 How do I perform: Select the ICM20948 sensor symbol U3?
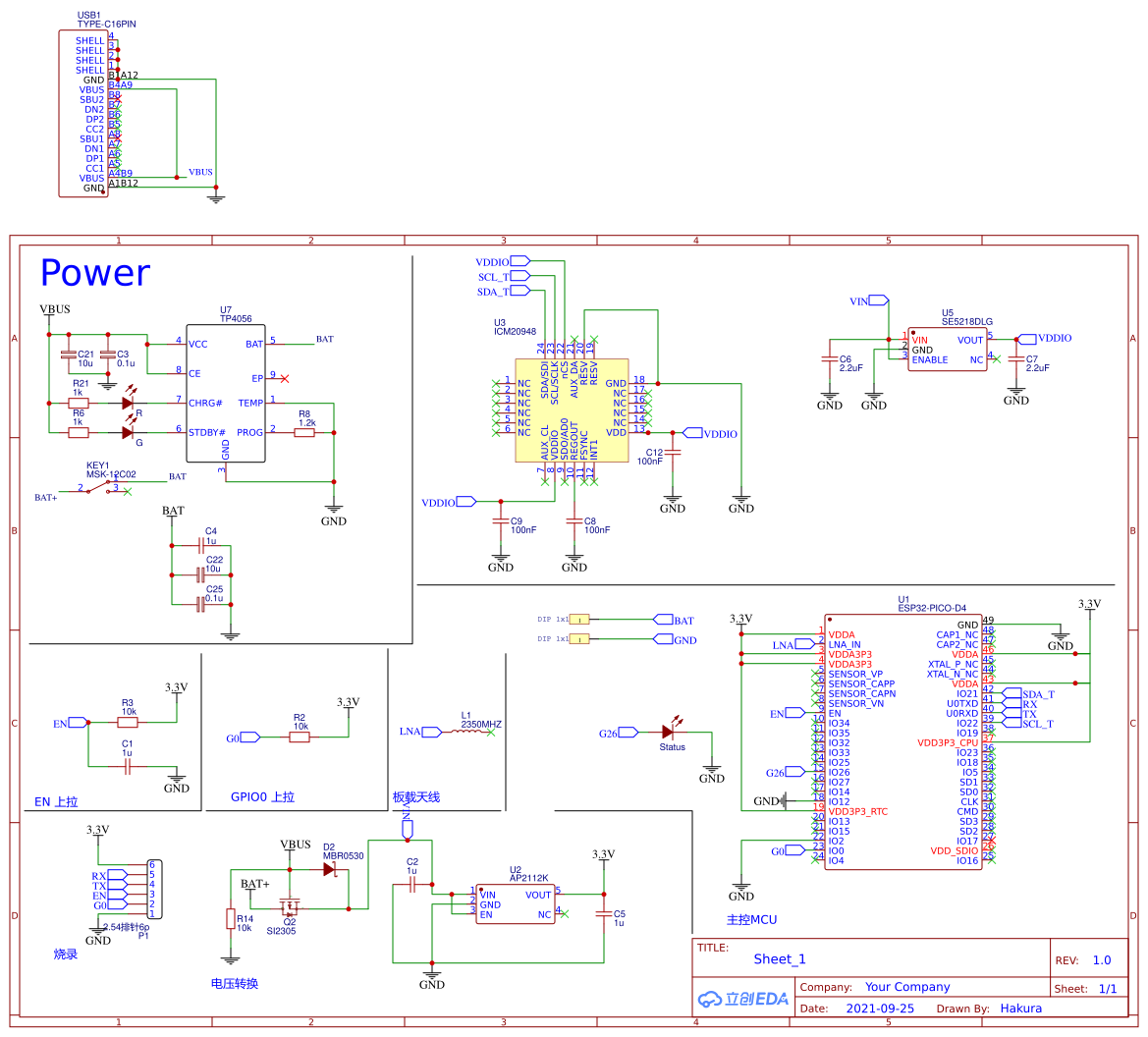(x=573, y=408)
